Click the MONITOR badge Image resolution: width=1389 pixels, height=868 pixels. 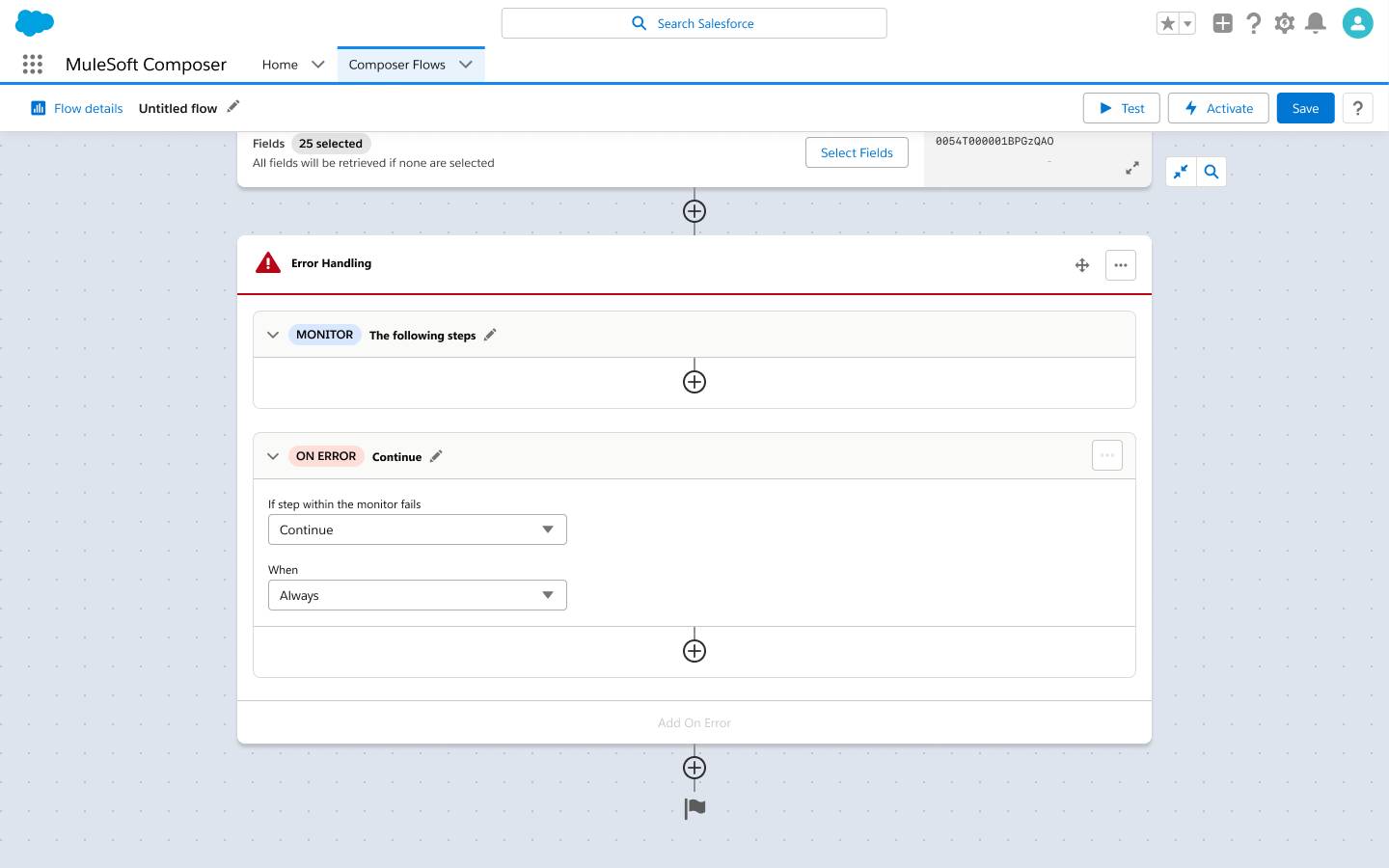324,335
